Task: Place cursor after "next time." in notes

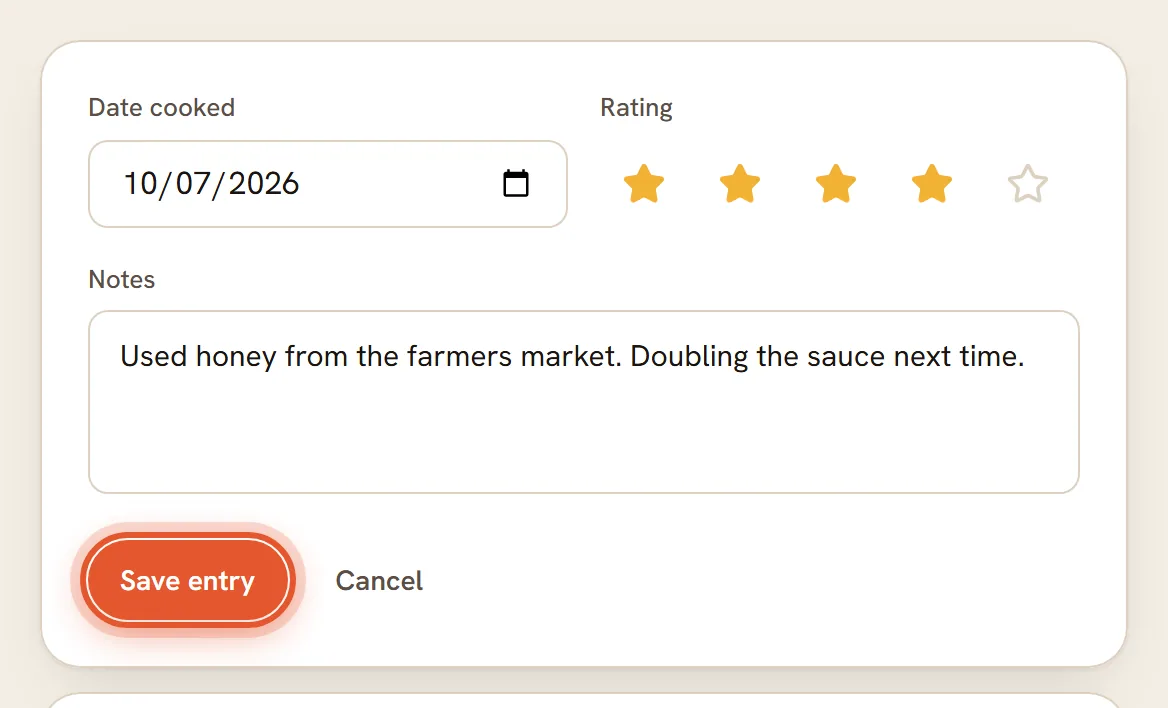Action: (x=1026, y=356)
